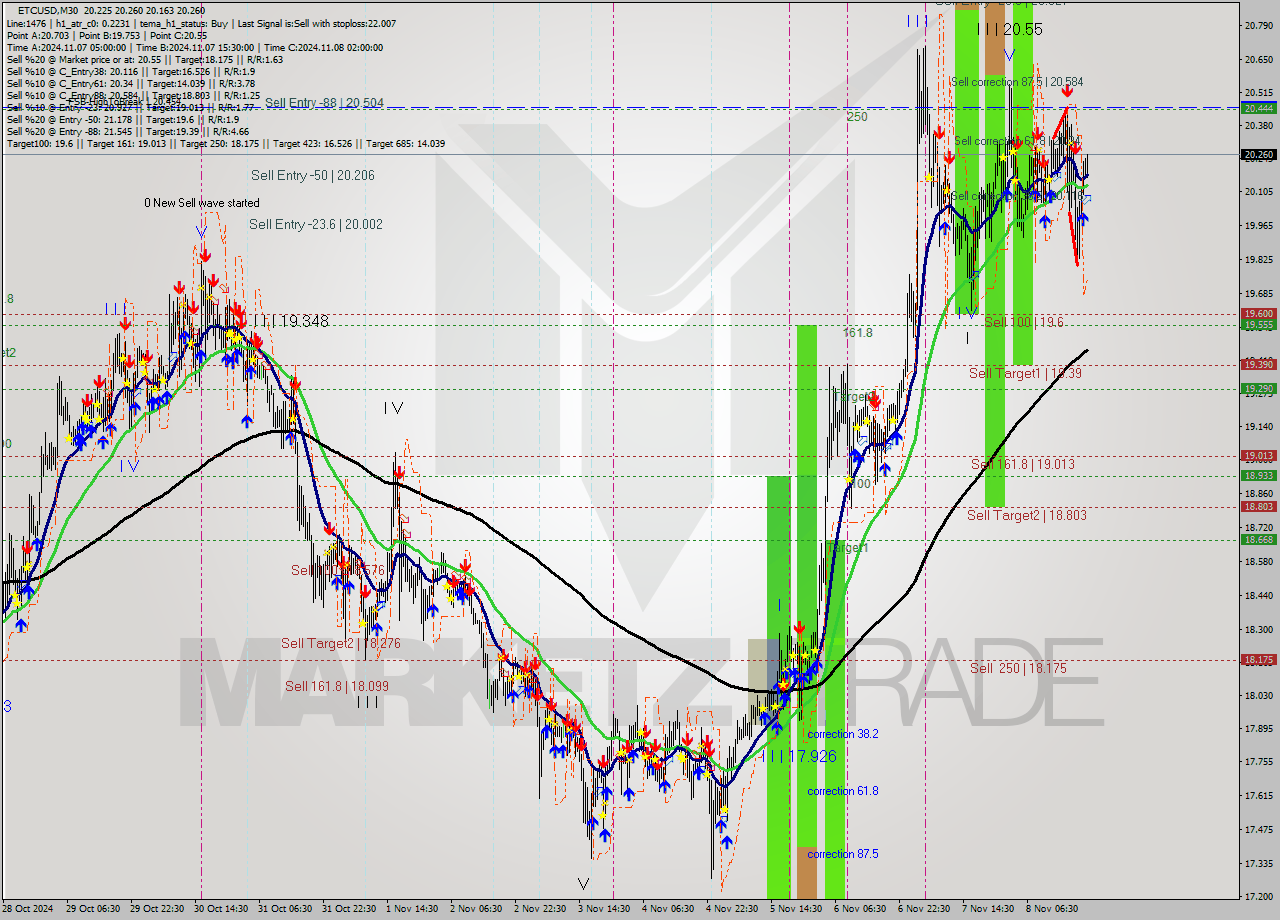1280x920 pixels.
Task: Click the '5 Nov 14:30' time axis label
Action: pos(796,909)
